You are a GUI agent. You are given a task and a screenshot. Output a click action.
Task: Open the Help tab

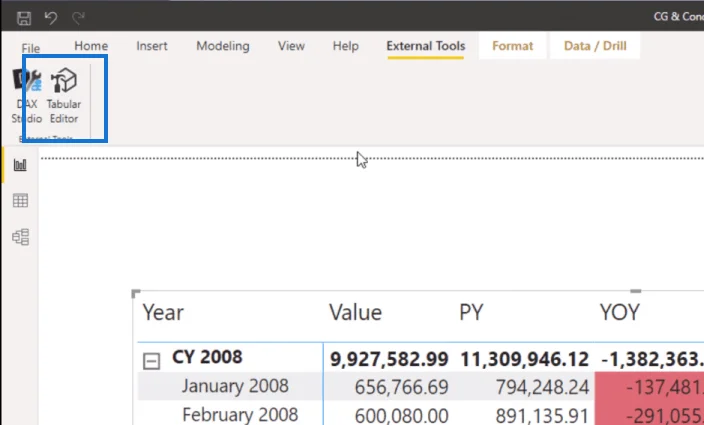tap(346, 46)
